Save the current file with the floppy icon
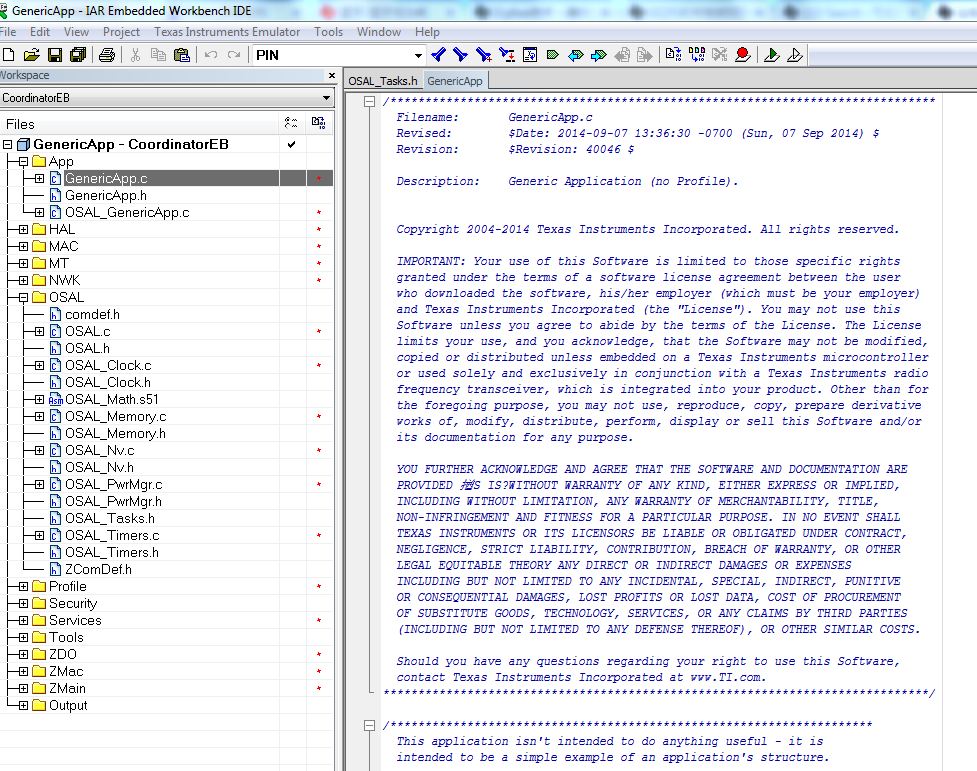 (55, 55)
